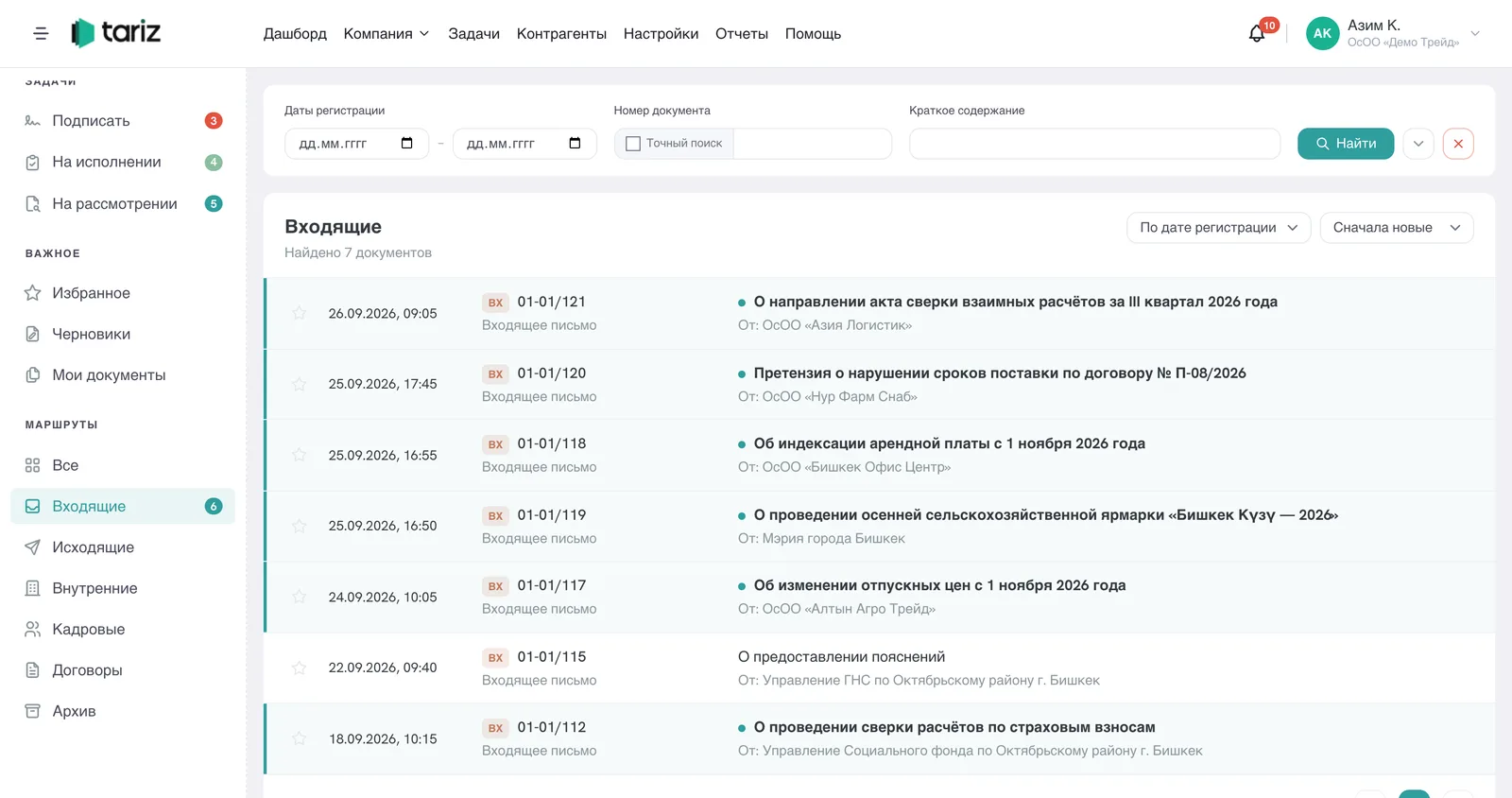Open Кадровые documents

(123, 630)
